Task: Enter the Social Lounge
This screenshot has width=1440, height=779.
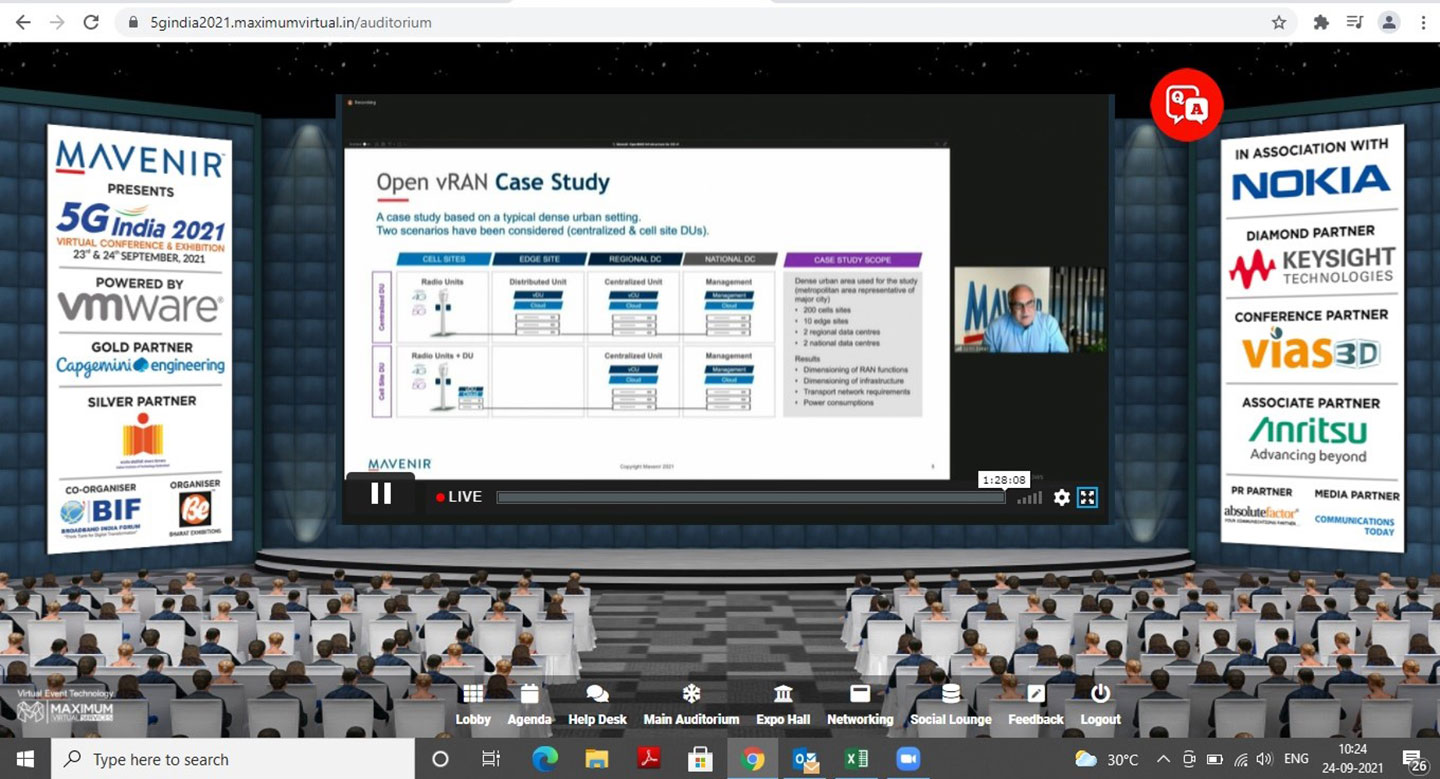Action: (950, 705)
